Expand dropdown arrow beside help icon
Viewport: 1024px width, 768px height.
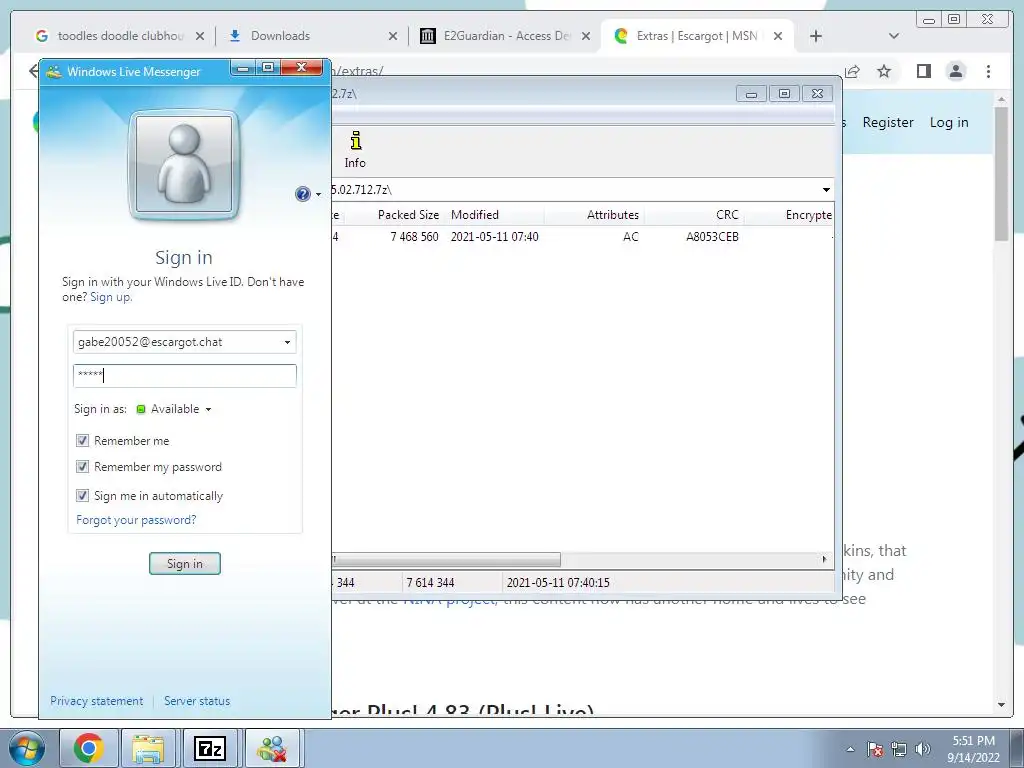tap(319, 195)
